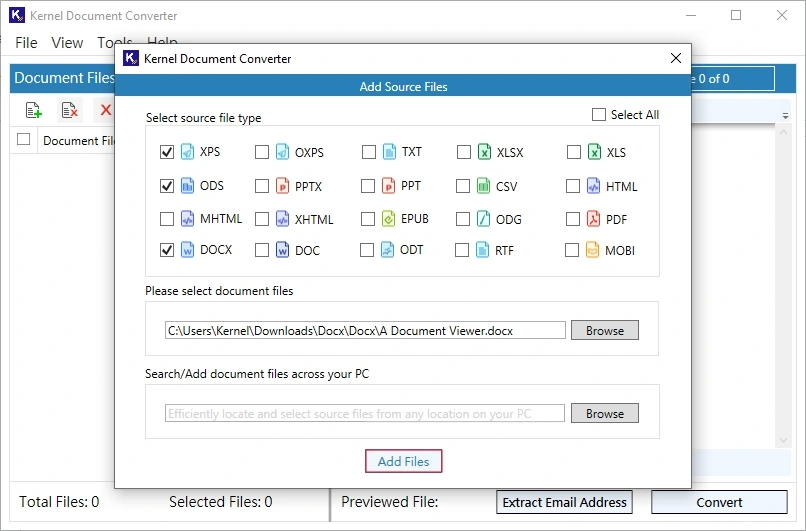Click the red X delete icon in main window
806x531 pixels.
105,110
